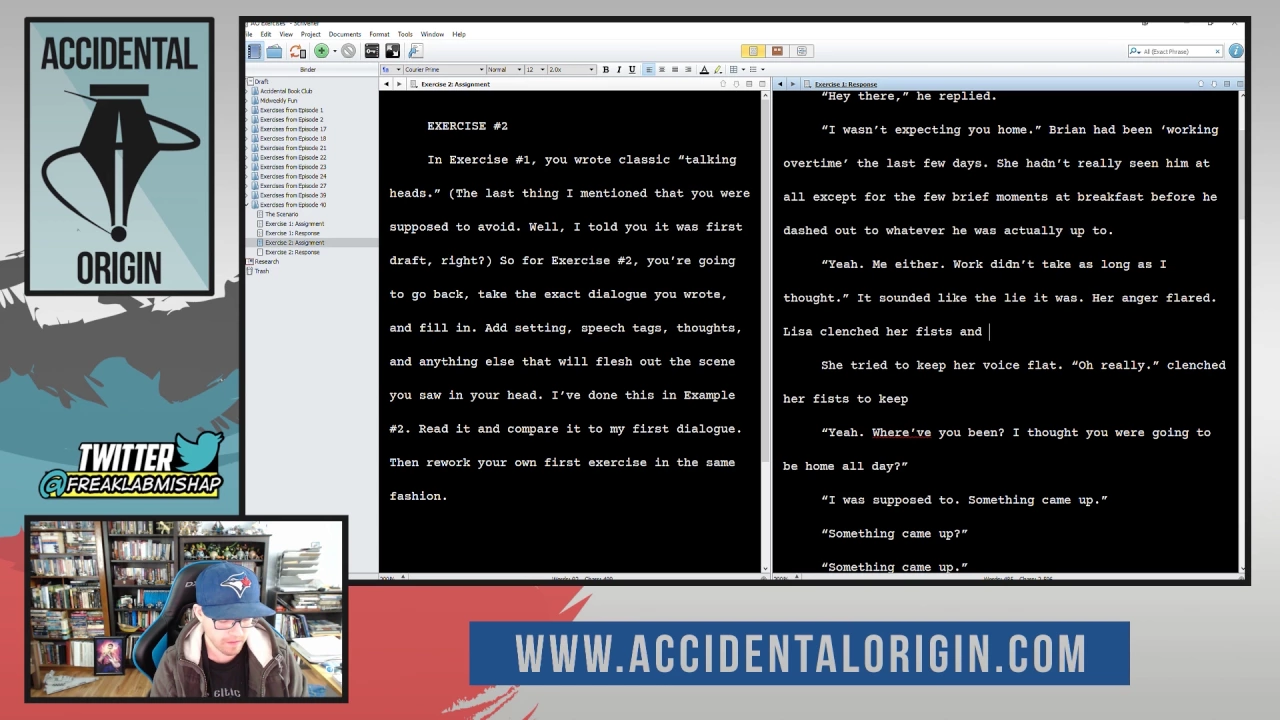Open the View menu
Viewport: 1280px width, 720px height.
point(286,34)
